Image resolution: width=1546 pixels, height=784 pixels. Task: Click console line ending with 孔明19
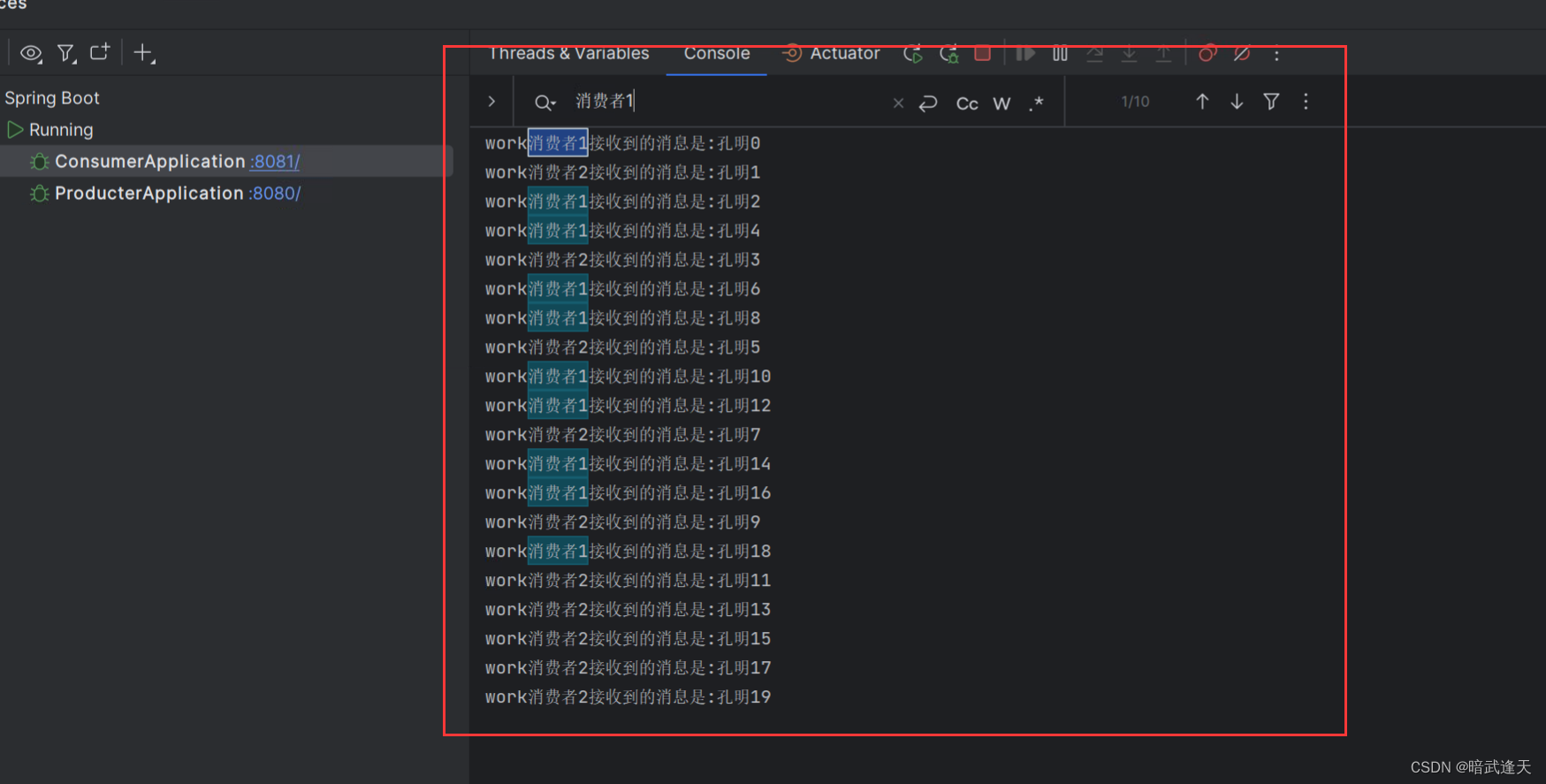coord(628,697)
